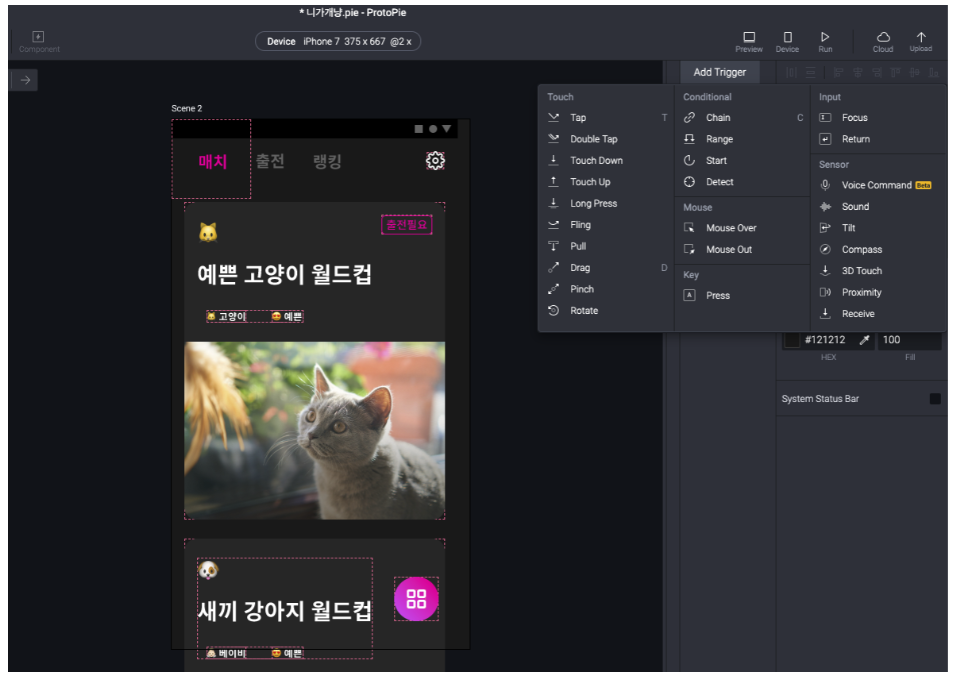
Task: Select the cat emoji icon layer
Action: 208,232
